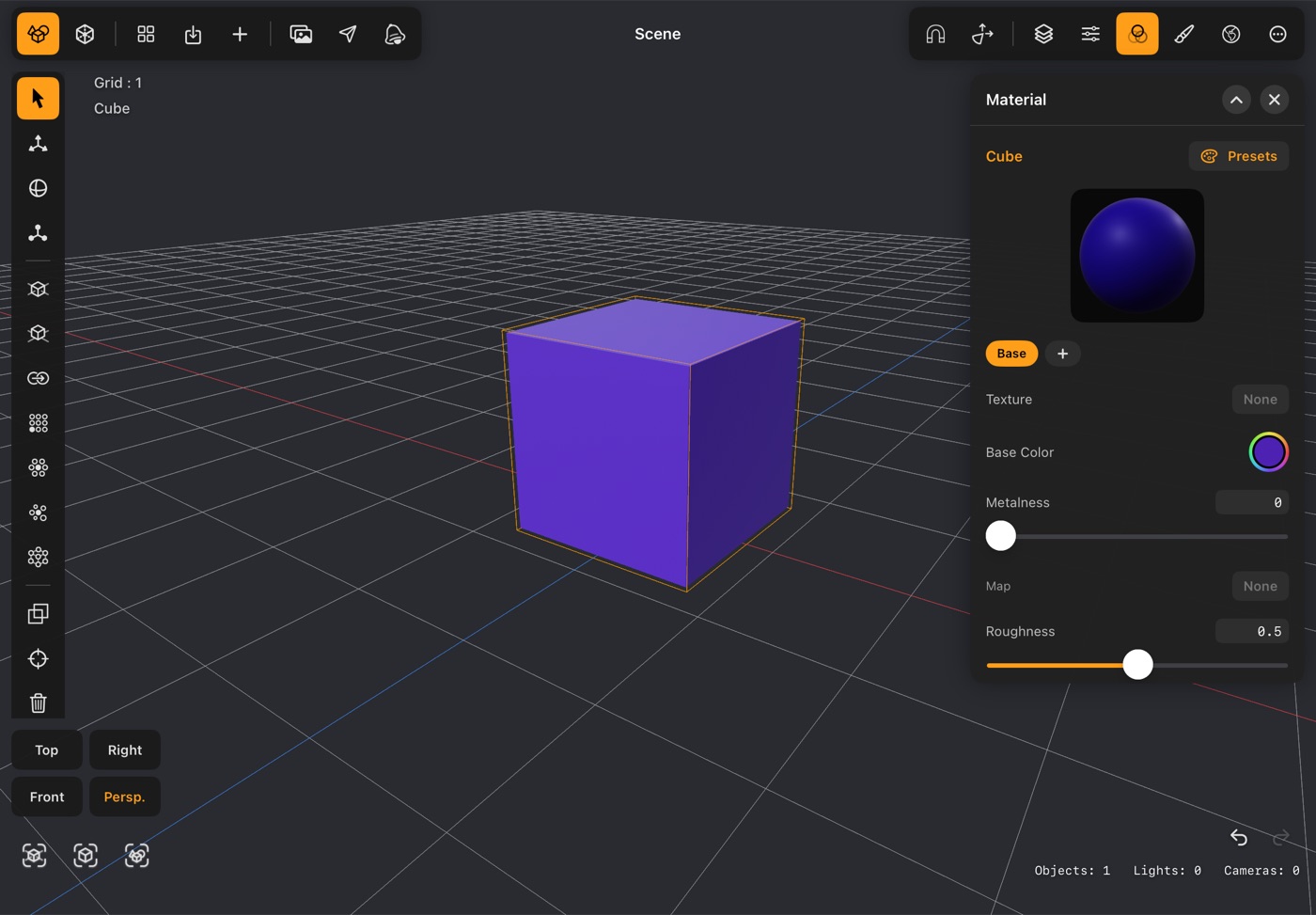Click the Metalness value field
Viewport: 1316px width, 915px height.
pyautogui.click(x=1252, y=502)
